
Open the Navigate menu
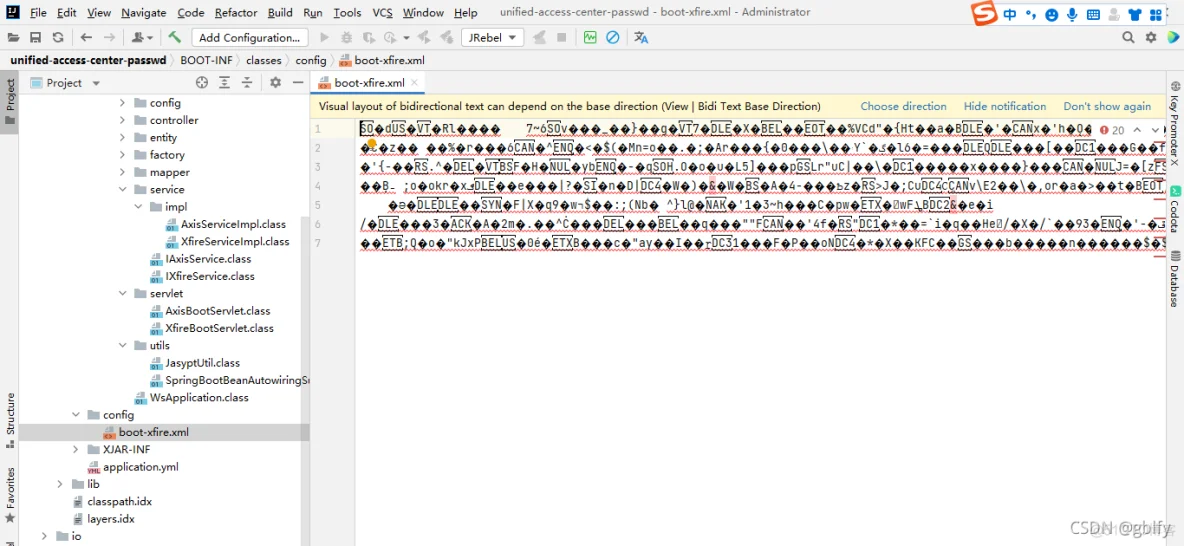click(x=143, y=13)
